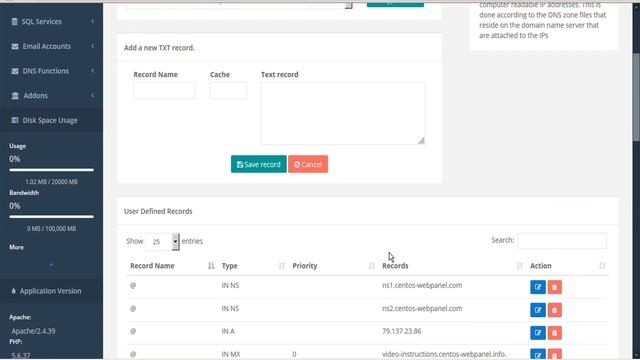640x360 pixels.
Task: Click the DNS Functions sidebar icon
Action: coord(15,71)
